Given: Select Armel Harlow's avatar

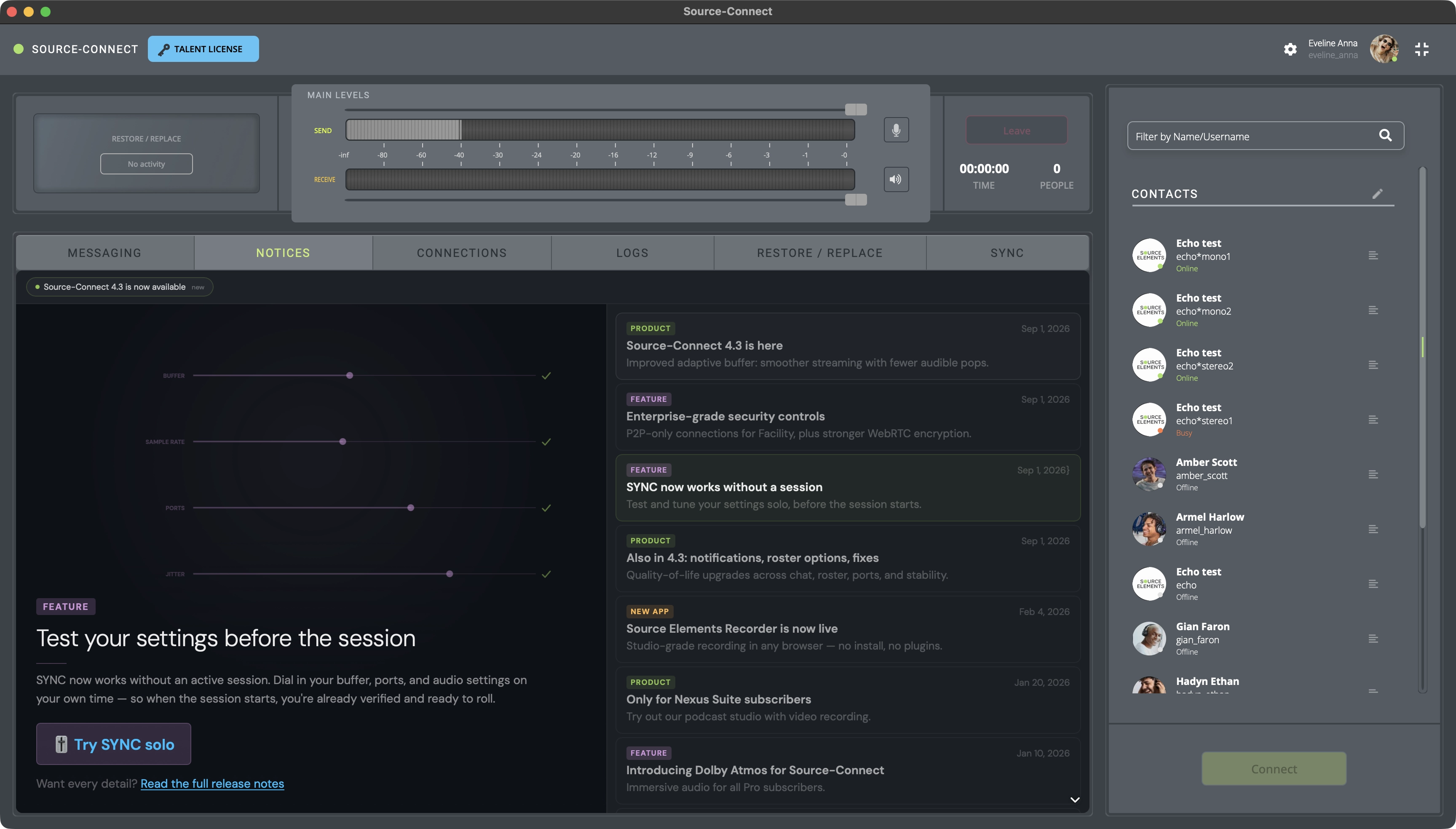Looking at the screenshot, I should click(1149, 529).
